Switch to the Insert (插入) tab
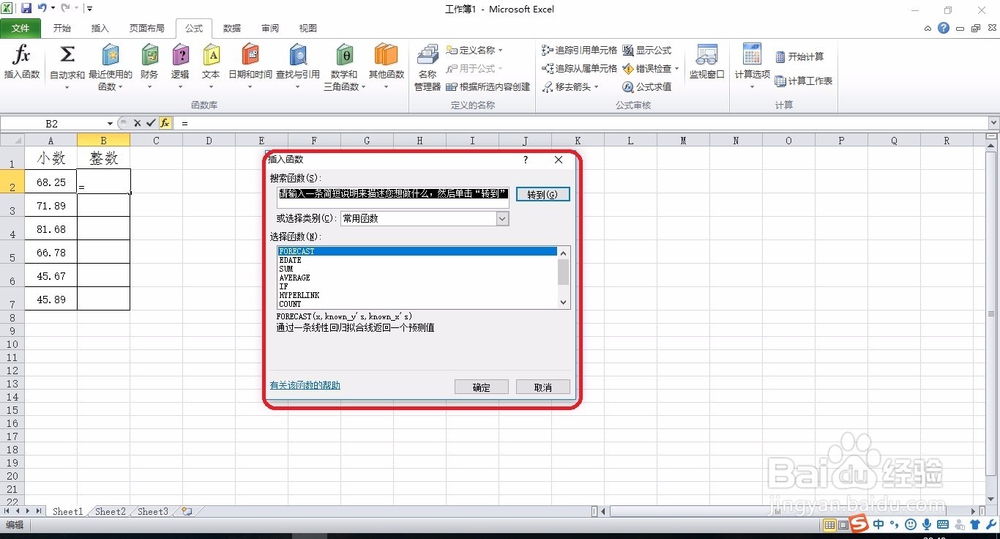 point(99,28)
